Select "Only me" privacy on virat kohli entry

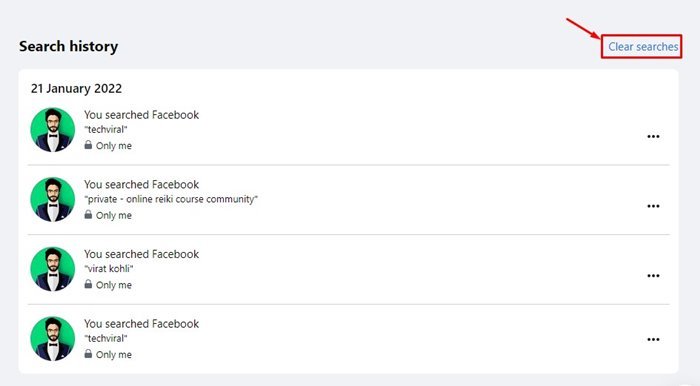tap(114, 285)
